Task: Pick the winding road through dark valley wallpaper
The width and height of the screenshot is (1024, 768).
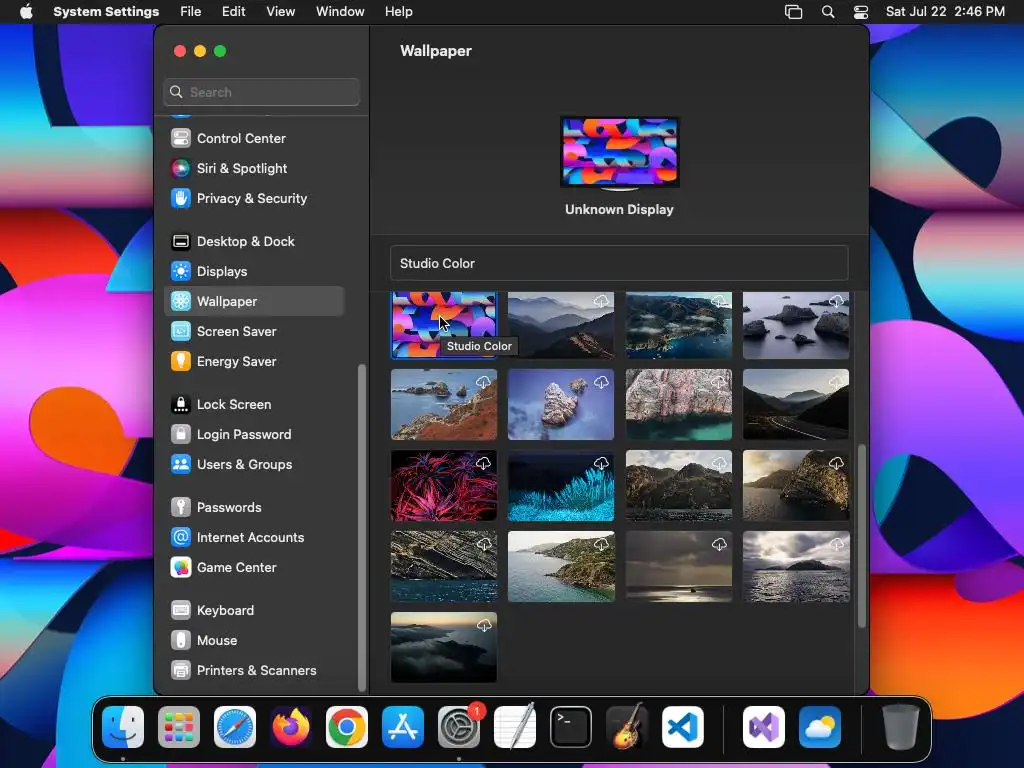Action: click(796, 405)
